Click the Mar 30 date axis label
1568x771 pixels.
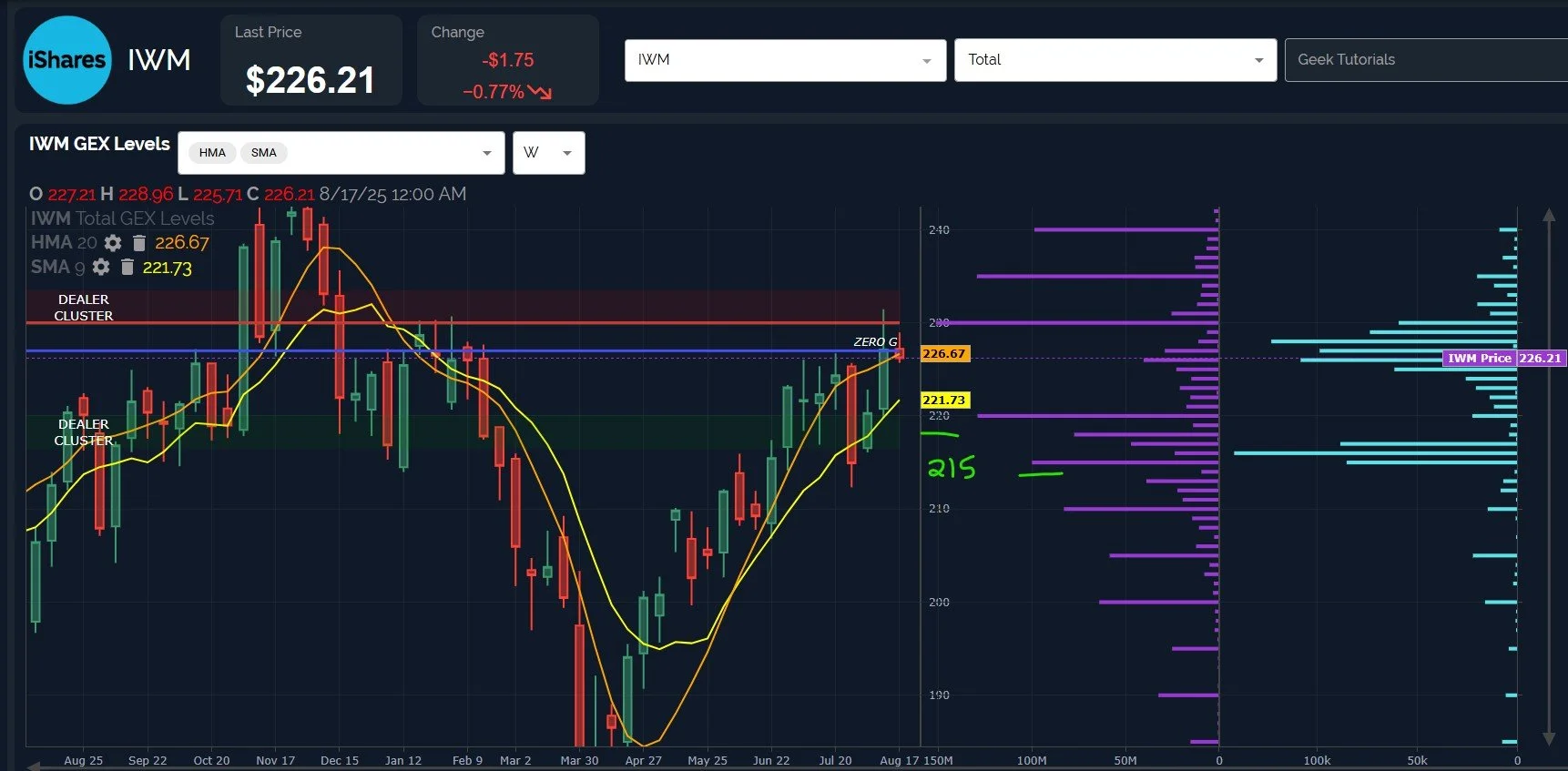[580, 760]
